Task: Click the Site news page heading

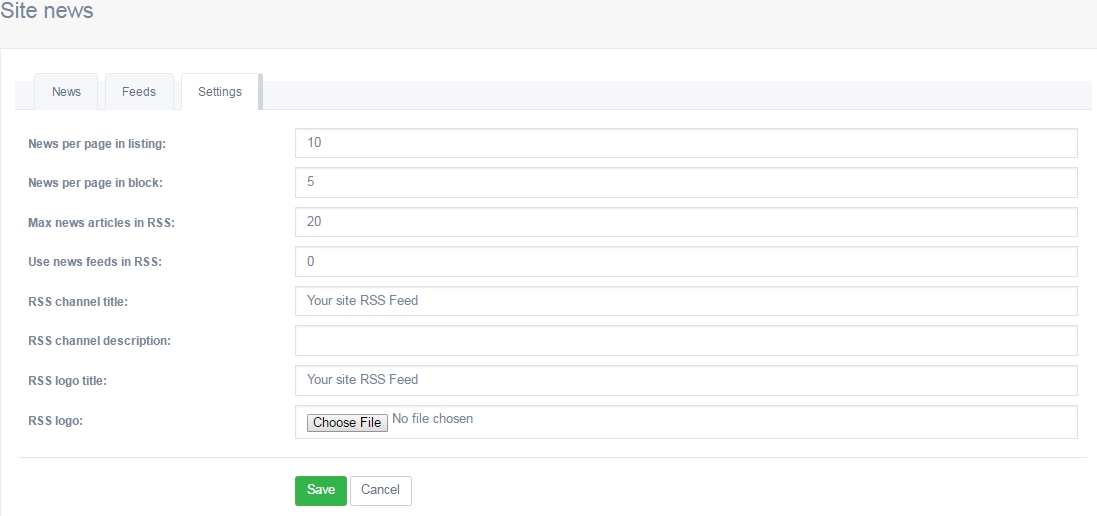Action: coord(46,11)
